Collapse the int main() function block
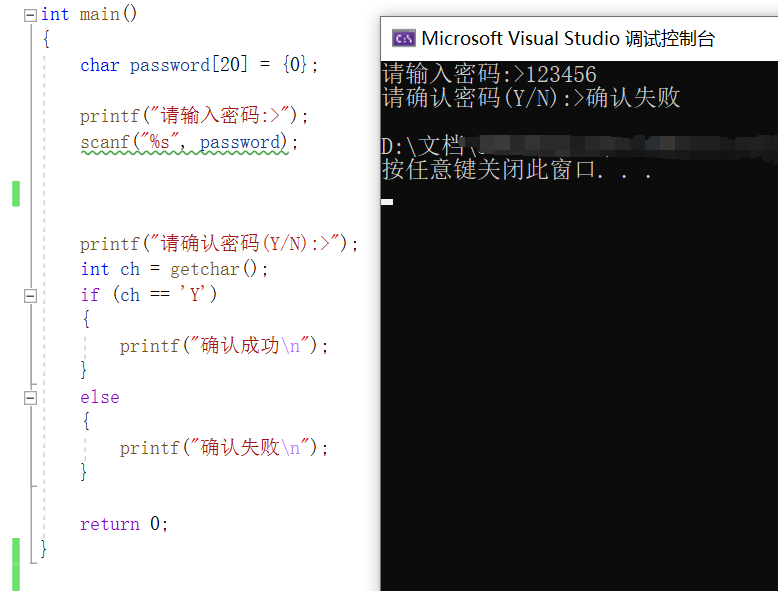 [30, 15]
